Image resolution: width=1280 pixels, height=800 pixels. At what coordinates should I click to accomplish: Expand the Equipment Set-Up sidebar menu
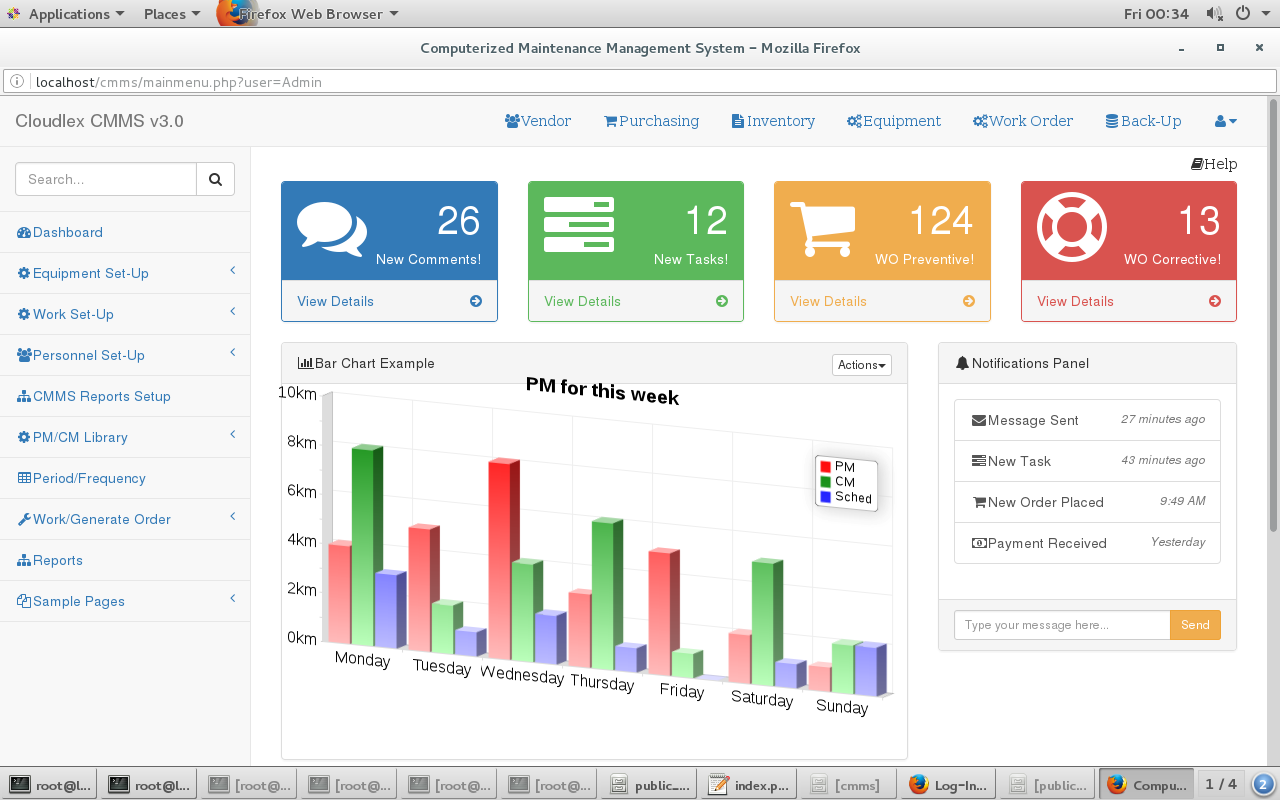click(x=90, y=273)
